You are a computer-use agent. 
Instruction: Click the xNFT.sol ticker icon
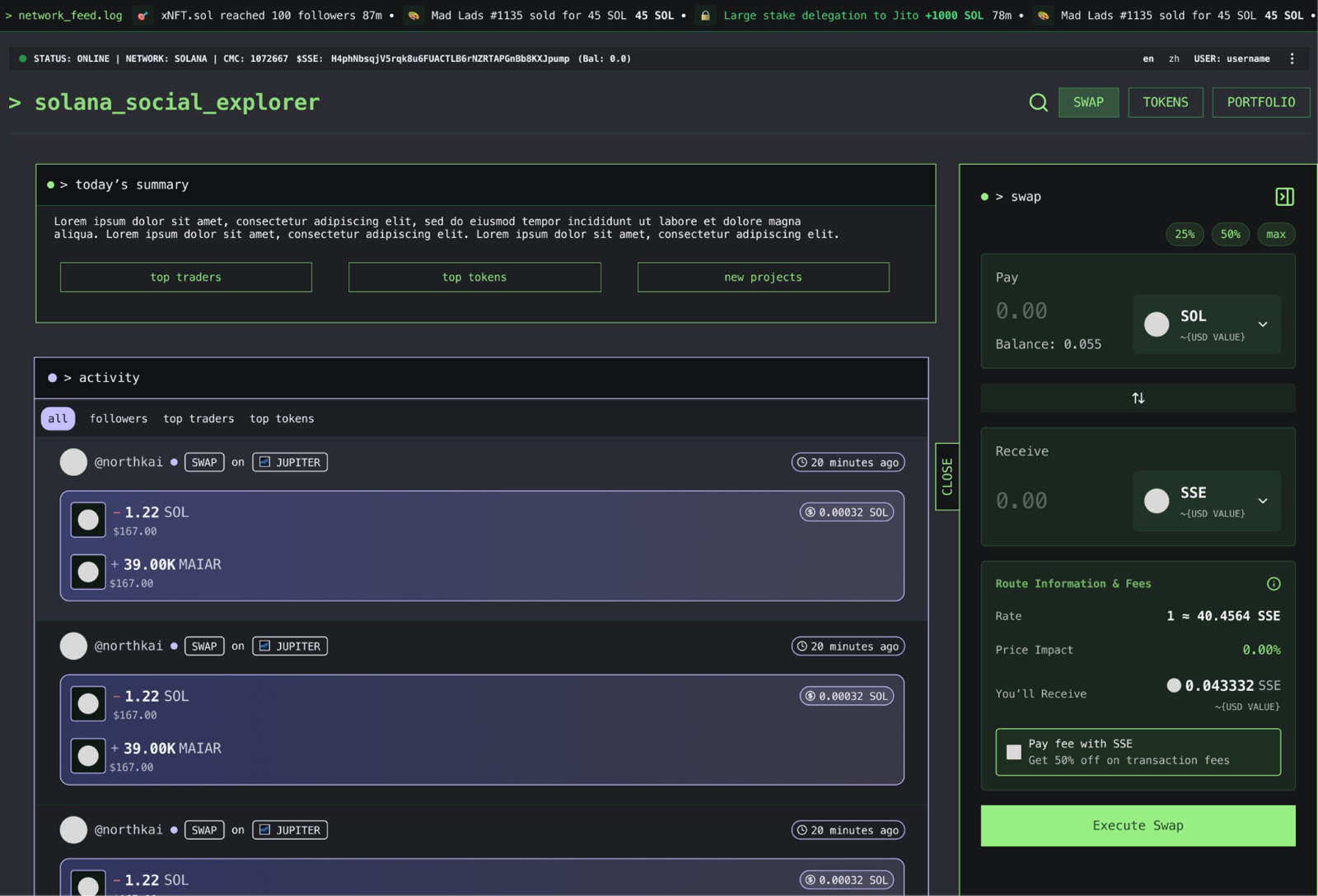pos(143,16)
